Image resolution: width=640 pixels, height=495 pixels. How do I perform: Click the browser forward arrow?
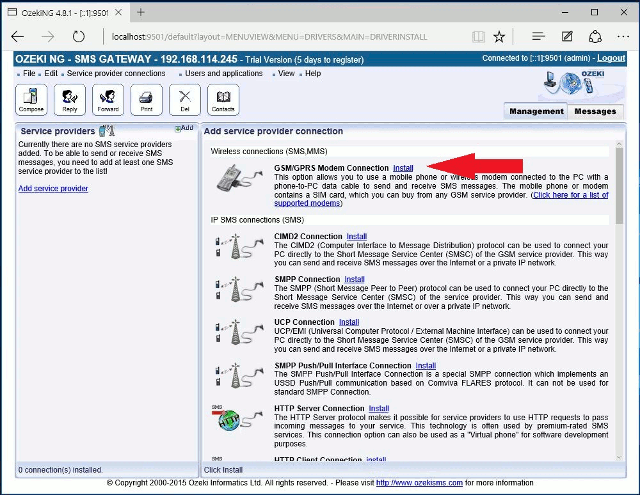[x=48, y=37]
